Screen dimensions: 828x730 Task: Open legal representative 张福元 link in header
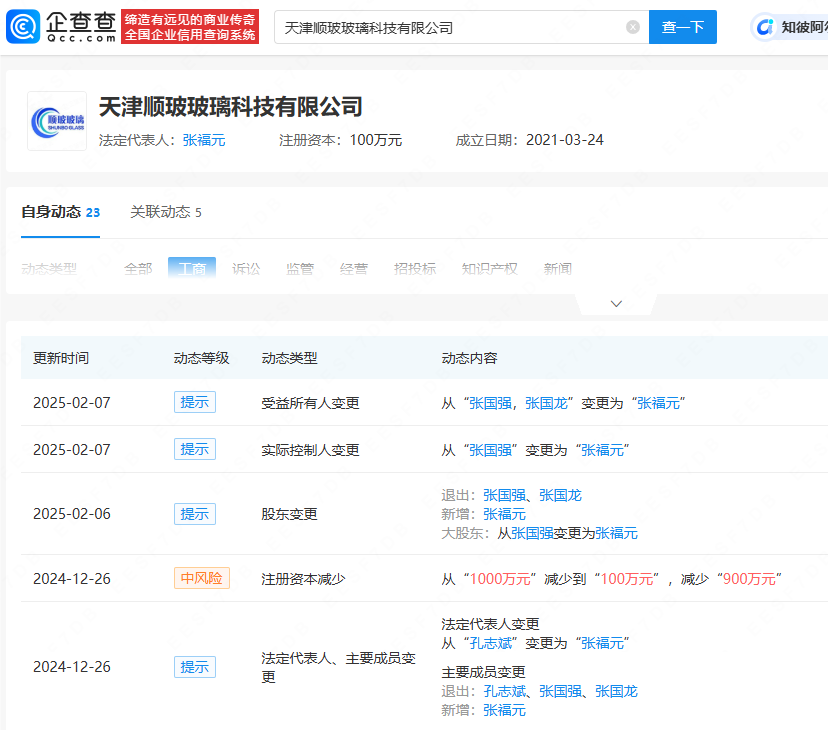[204, 140]
